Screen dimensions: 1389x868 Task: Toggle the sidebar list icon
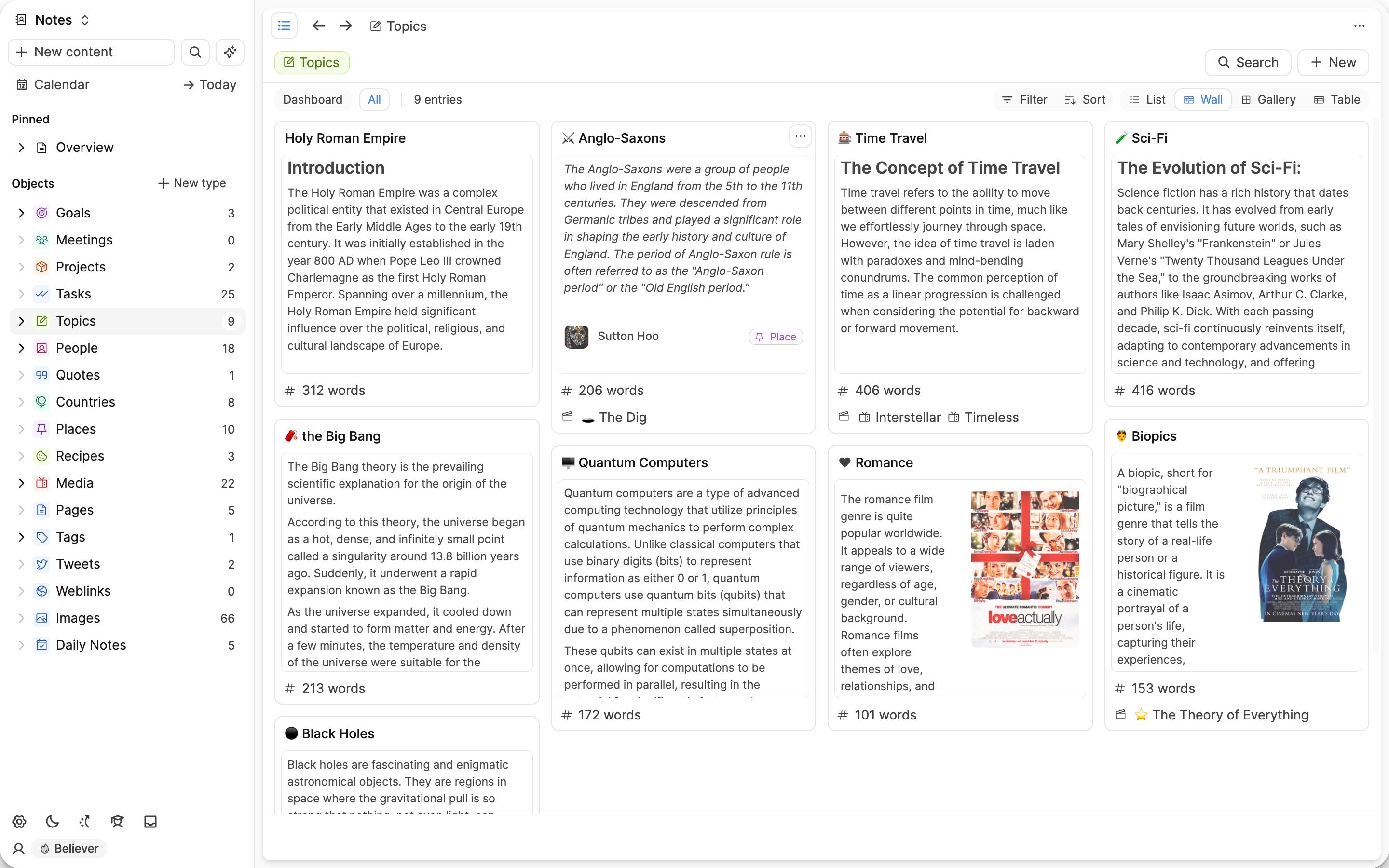tap(284, 26)
